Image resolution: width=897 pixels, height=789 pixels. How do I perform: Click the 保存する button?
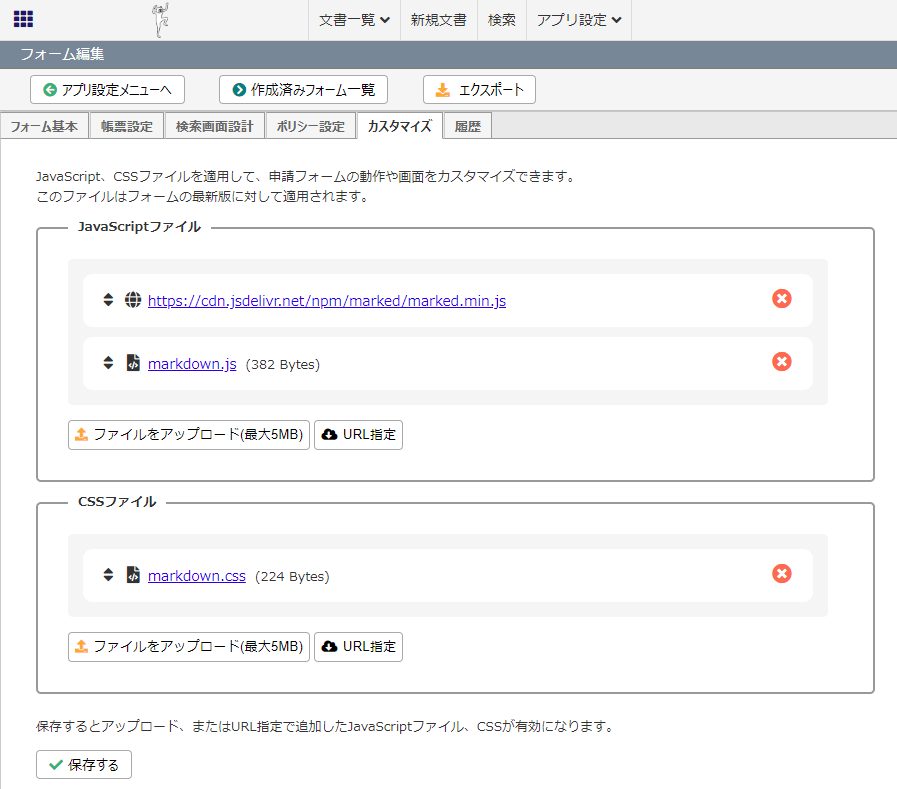pos(84,764)
